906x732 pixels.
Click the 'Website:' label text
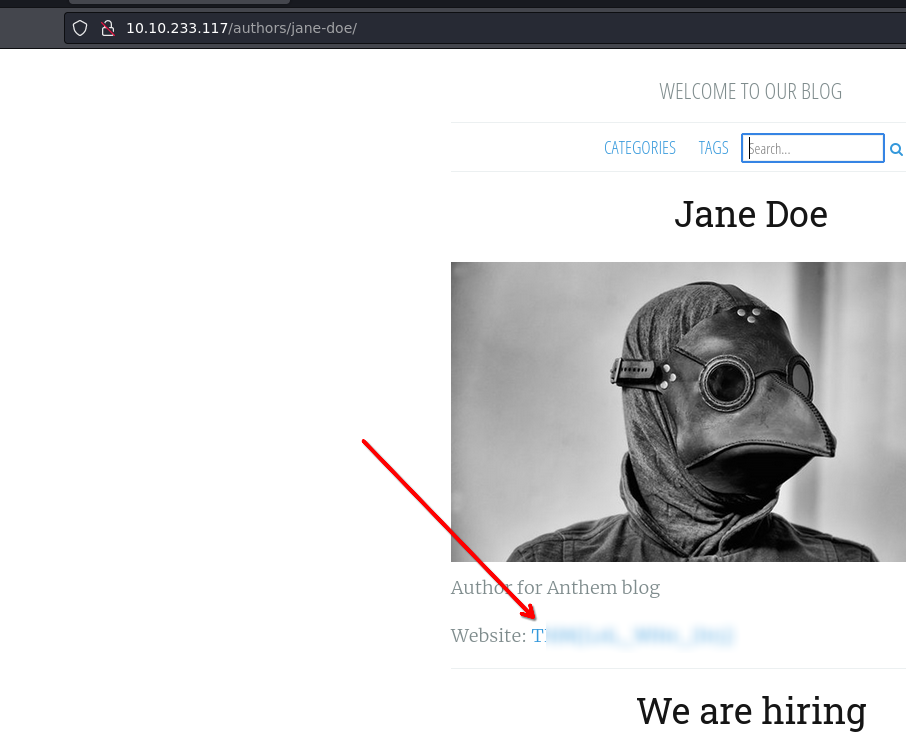488,636
